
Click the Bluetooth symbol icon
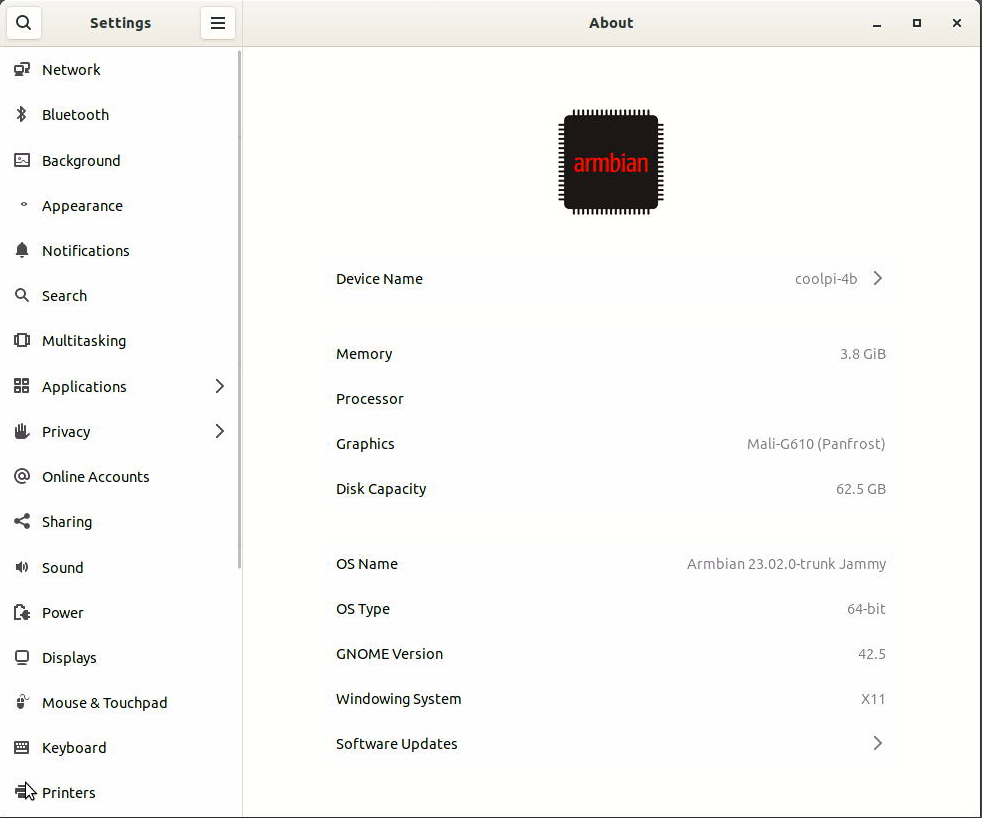(22, 115)
